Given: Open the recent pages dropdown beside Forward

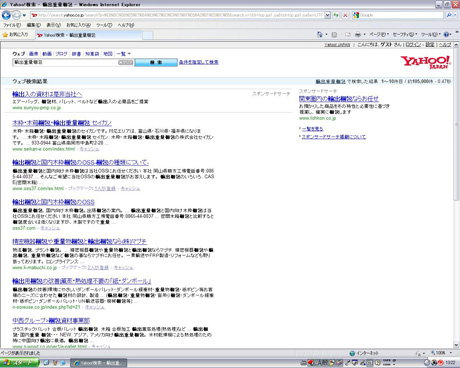Looking at the screenshot, I should (x=24, y=15).
